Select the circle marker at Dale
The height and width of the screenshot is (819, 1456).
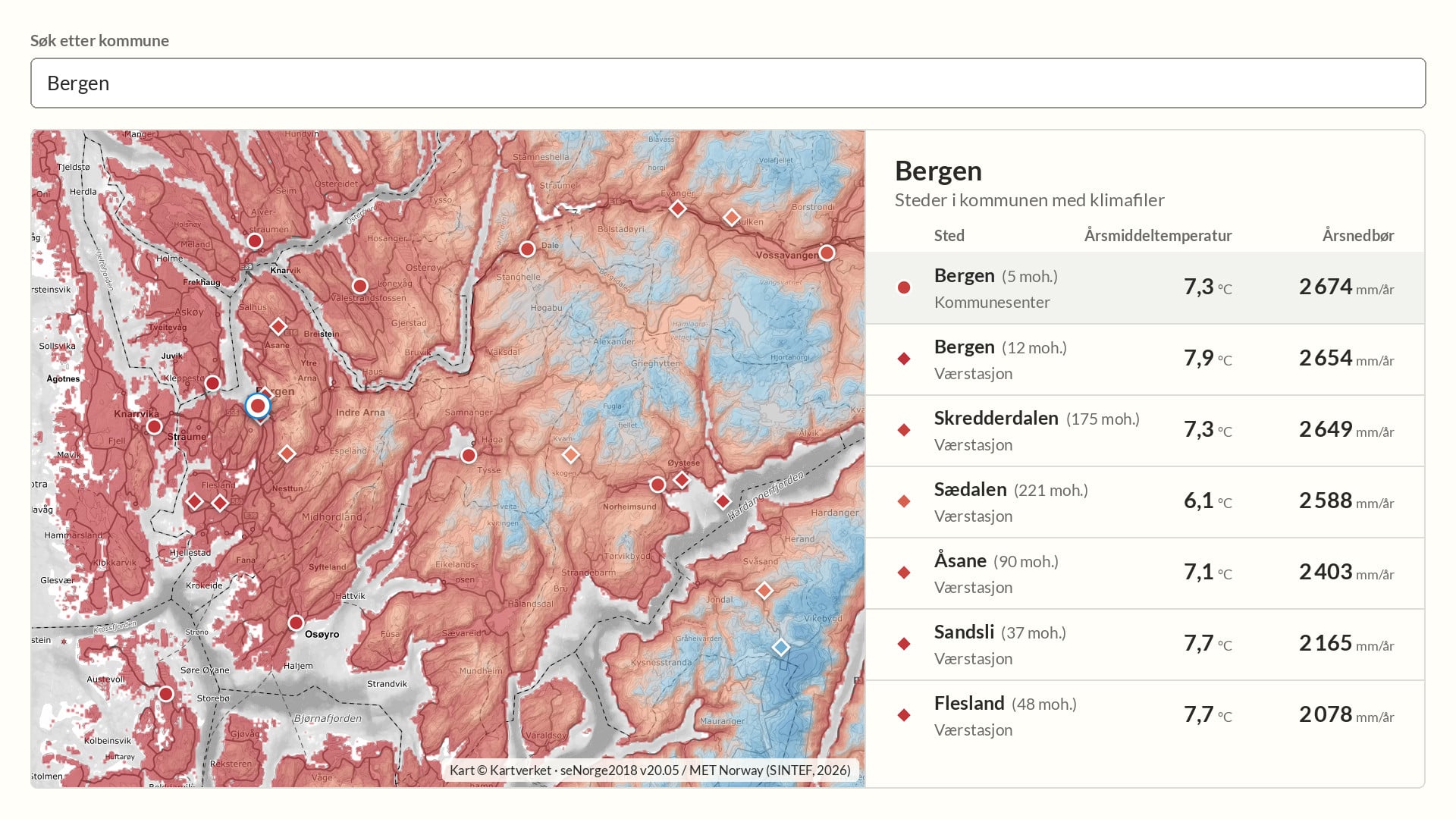pos(527,249)
